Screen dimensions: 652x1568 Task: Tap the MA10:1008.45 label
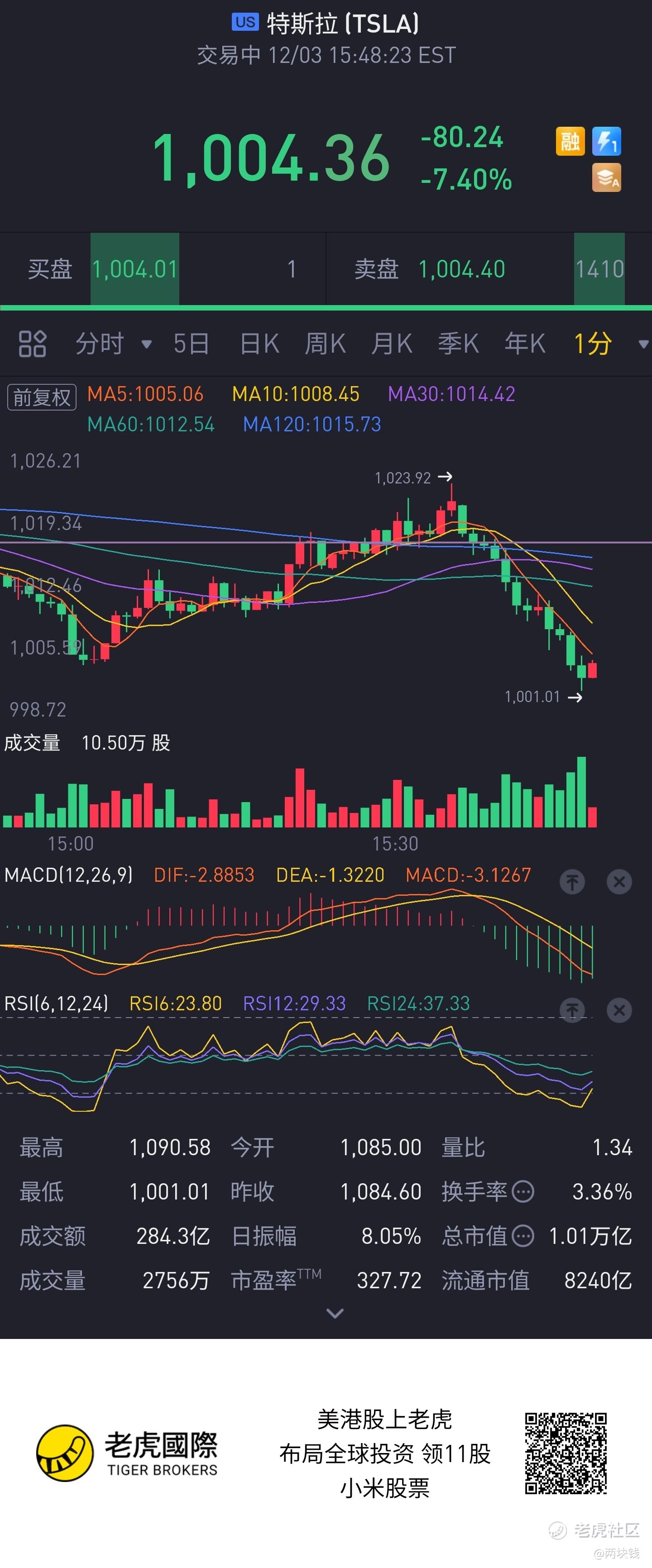click(296, 394)
